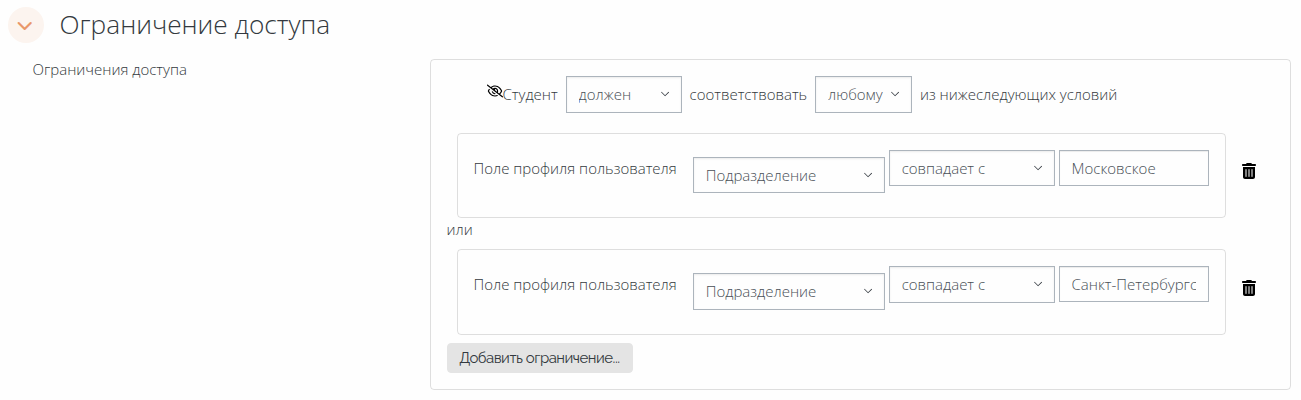Open "совпадает с" dropdown in second condition
This screenshot has width=1301, height=400.
pos(971,285)
